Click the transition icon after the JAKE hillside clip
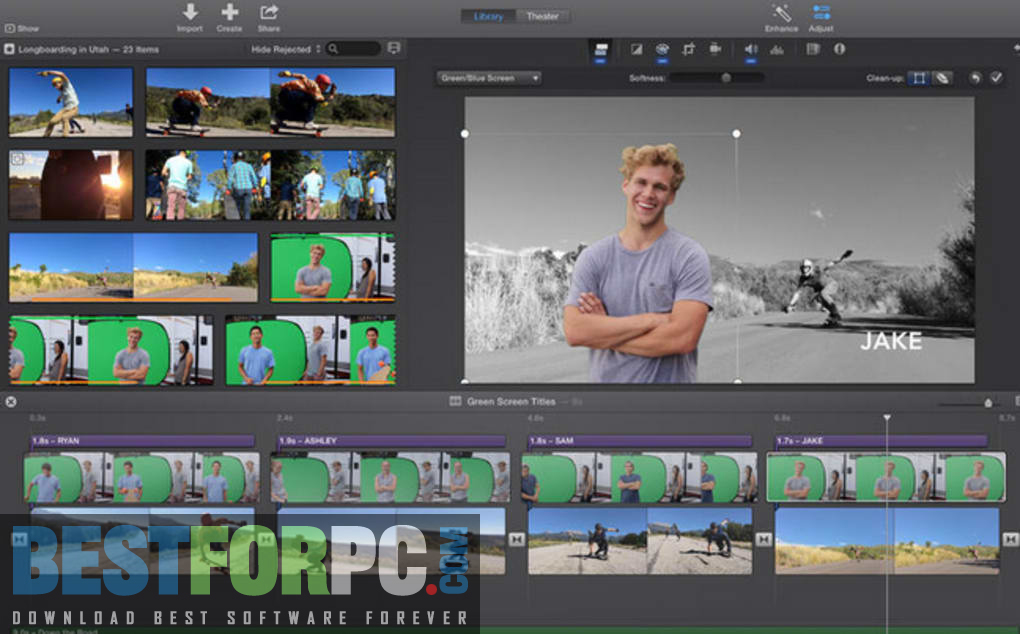The width and height of the screenshot is (1020, 634). [1010, 540]
